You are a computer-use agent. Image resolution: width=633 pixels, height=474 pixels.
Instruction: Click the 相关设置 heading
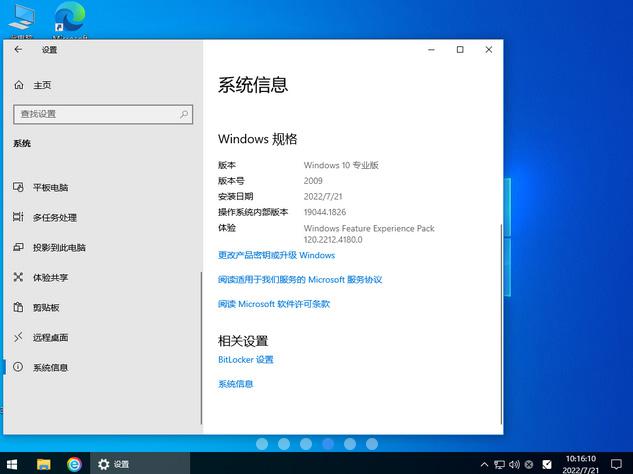[x=243, y=341]
